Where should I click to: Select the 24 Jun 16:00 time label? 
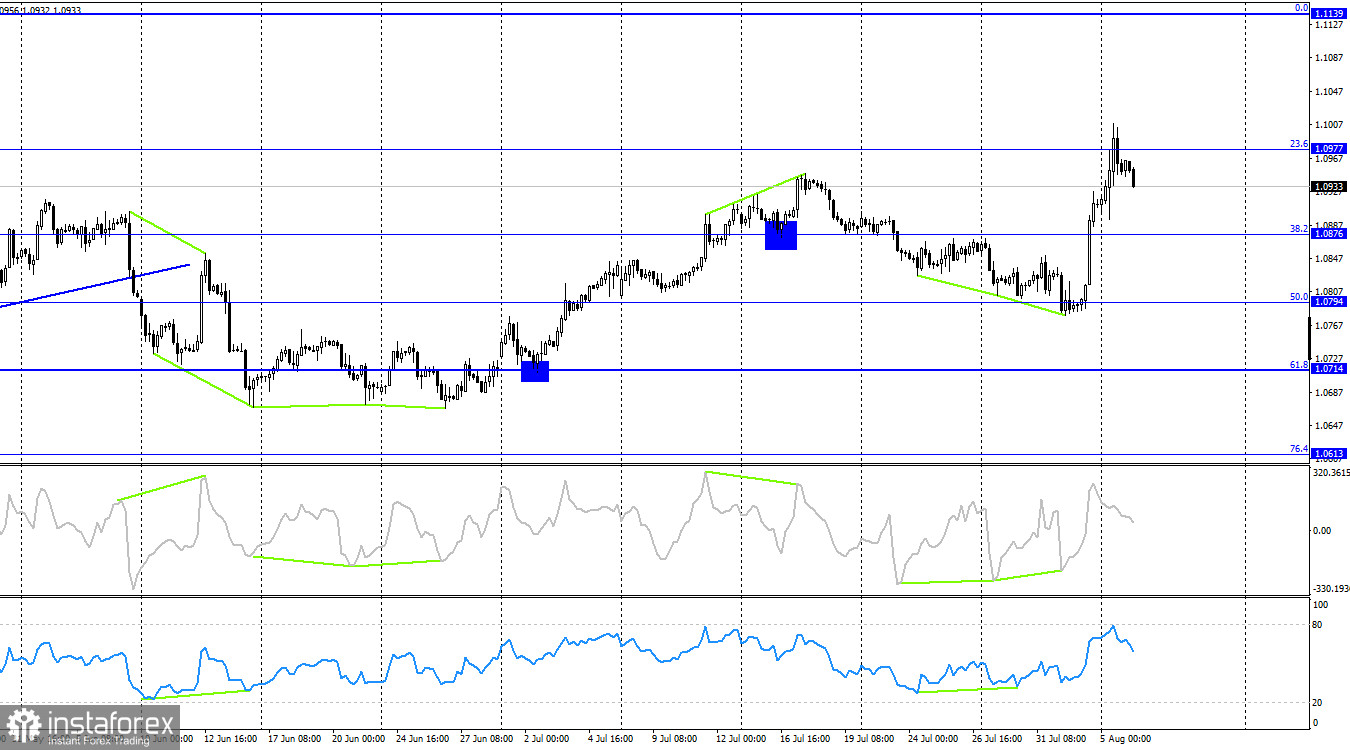(x=423, y=739)
